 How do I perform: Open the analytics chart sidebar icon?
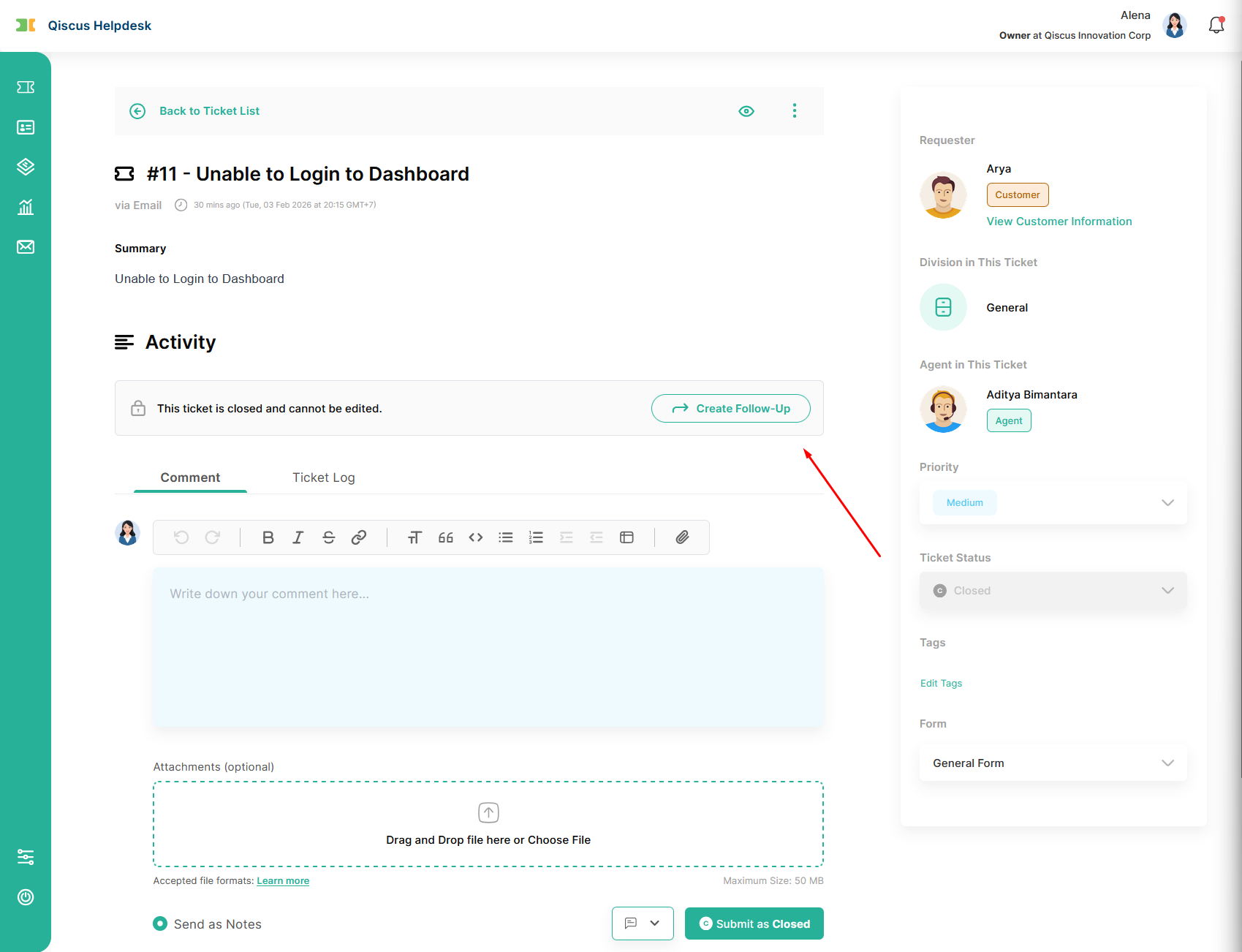26,207
